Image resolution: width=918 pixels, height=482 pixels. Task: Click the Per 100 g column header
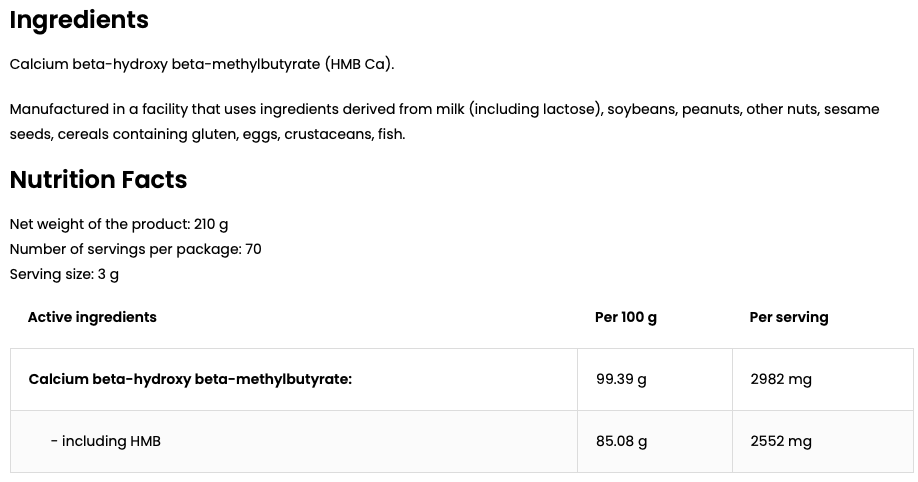[626, 317]
